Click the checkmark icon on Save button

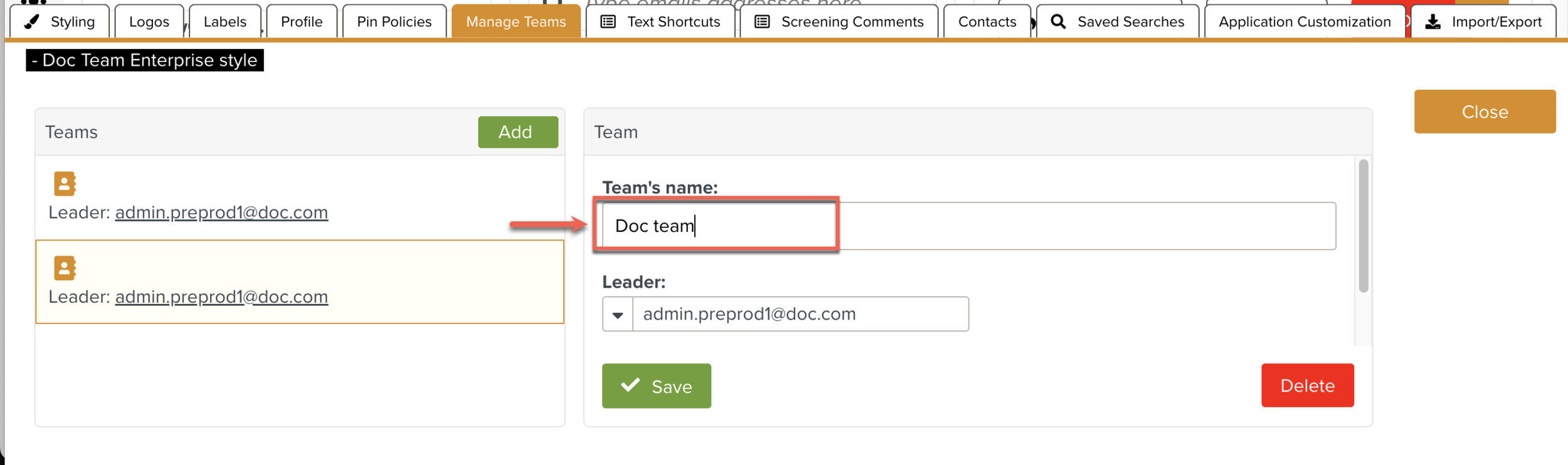coord(630,385)
